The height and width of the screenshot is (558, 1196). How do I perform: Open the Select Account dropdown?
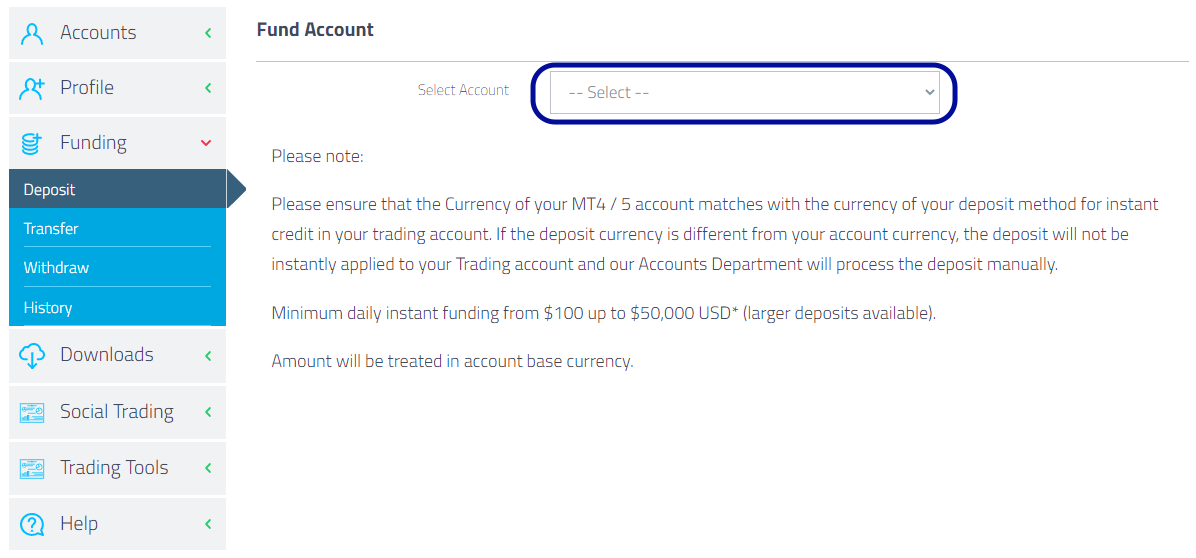tap(744, 92)
